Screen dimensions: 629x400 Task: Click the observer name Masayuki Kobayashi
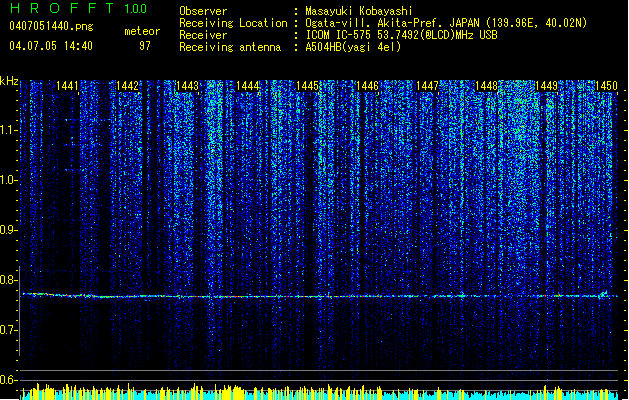coord(359,11)
